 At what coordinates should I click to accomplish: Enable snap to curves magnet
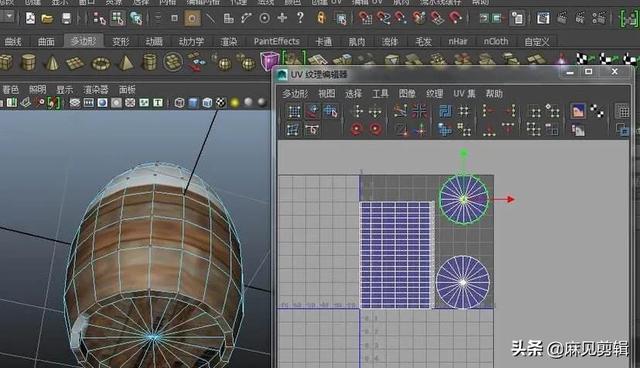click(383, 18)
